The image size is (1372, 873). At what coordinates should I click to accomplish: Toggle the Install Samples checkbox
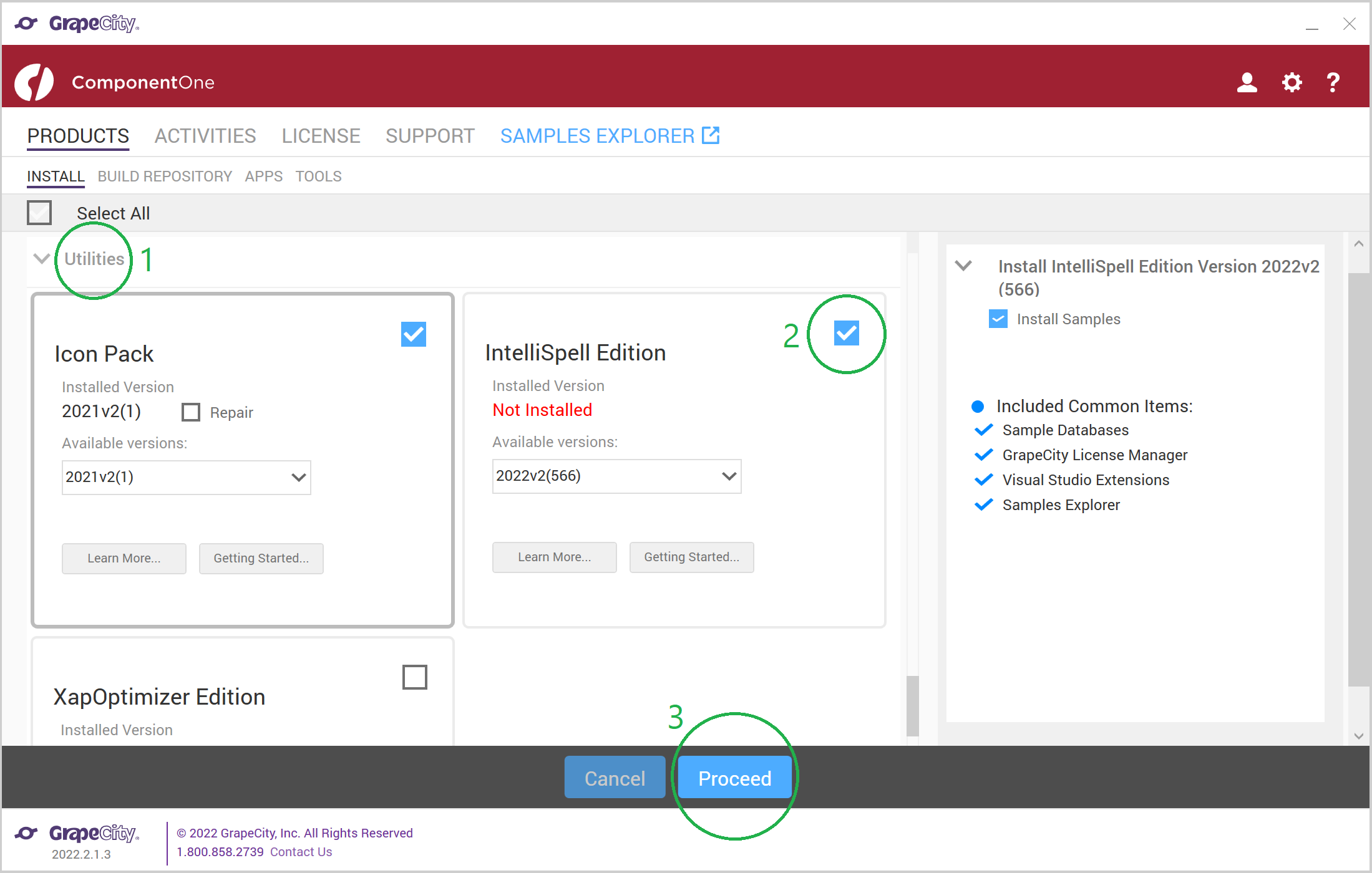(998, 319)
